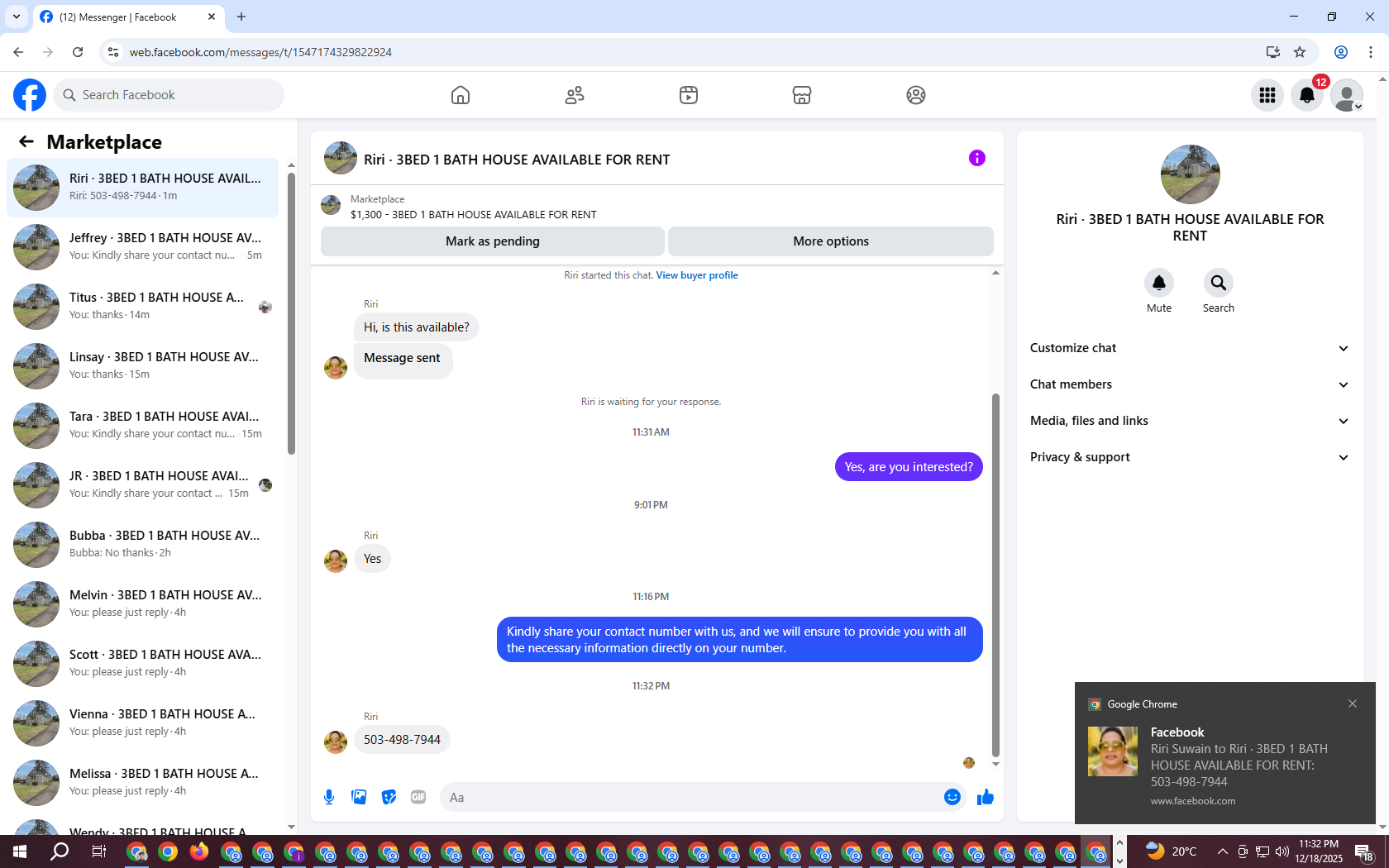Open the Notifications bell with 12 badge
The width and height of the screenshot is (1389, 868).
click(1307, 95)
